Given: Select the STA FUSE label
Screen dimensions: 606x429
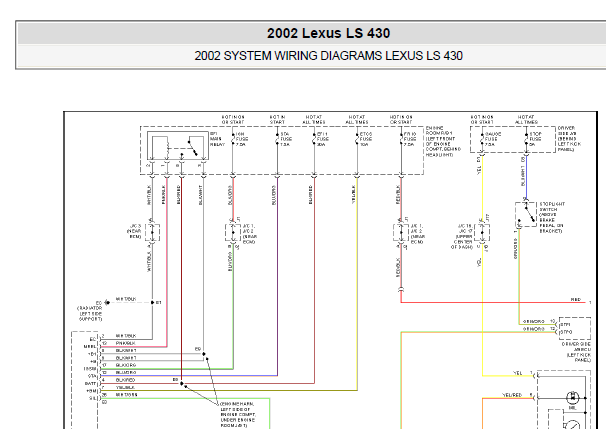Looking at the screenshot, I should tap(286, 139).
